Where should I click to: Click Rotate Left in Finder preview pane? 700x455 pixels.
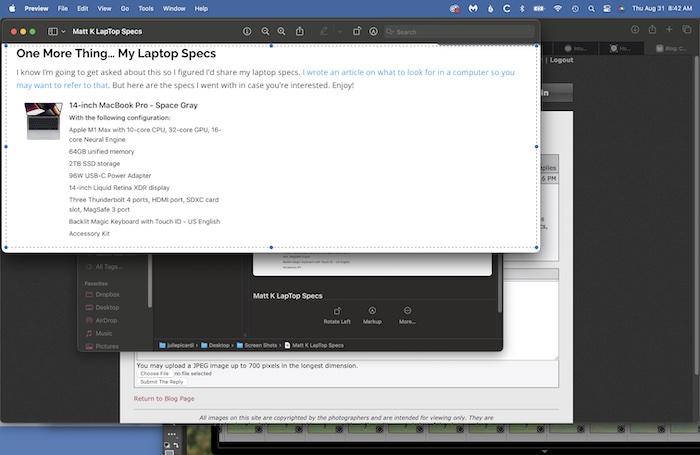tap(337, 315)
